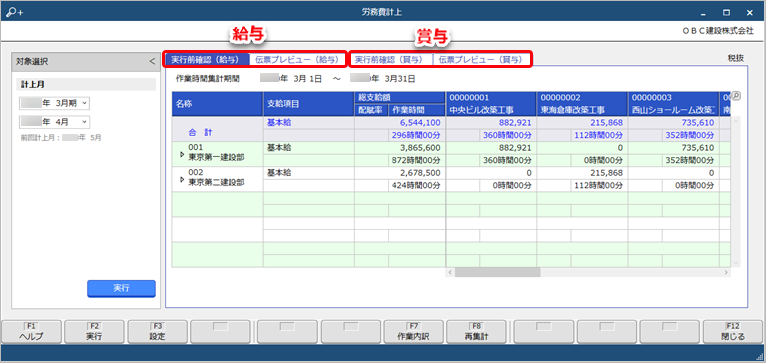Viewport: 766px width, 363px height.
Task: Expand the 001 東京第一建設部 row
Action: (182, 155)
